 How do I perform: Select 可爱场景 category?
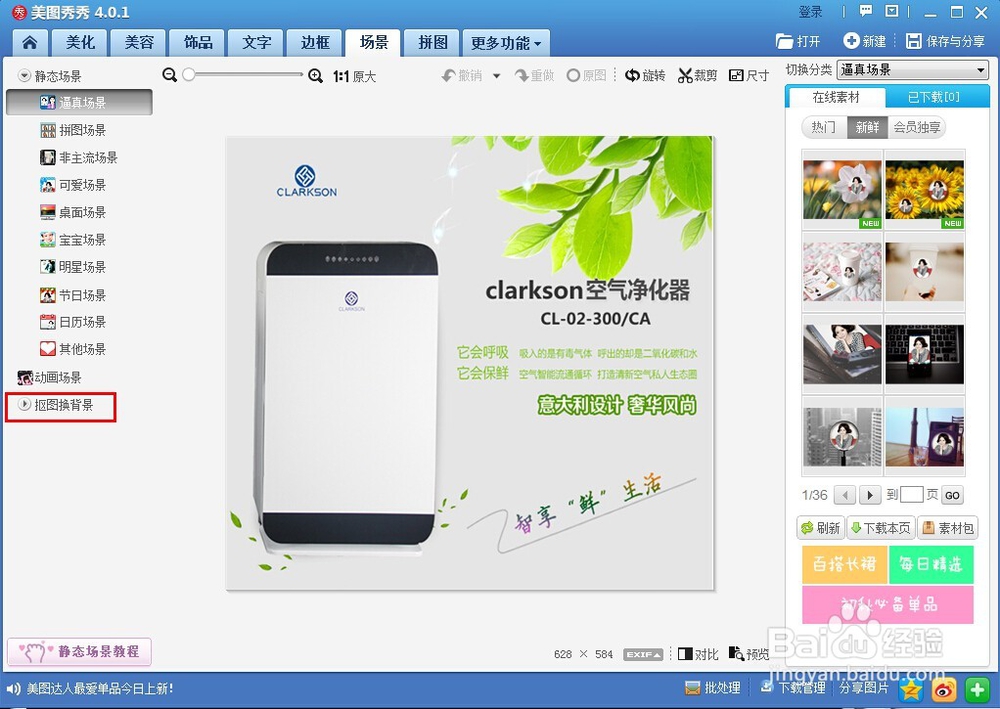(73, 185)
